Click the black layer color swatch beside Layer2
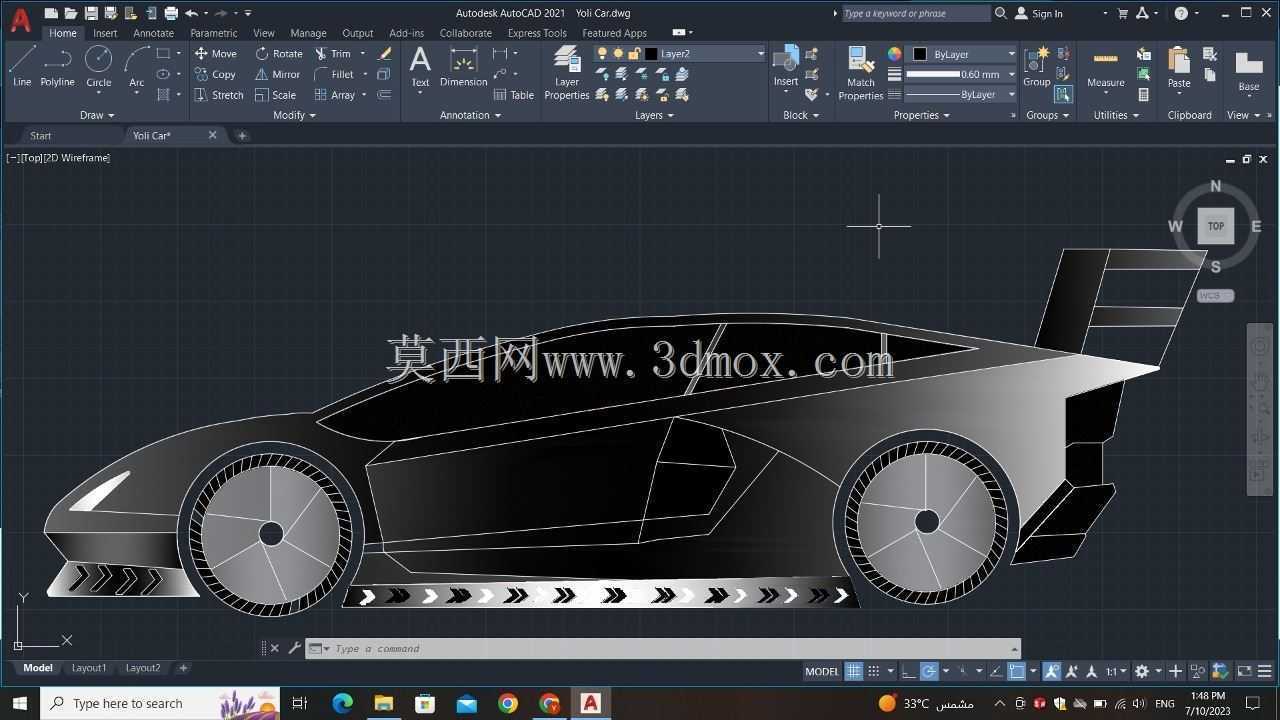The height and width of the screenshot is (720, 1280). (x=651, y=54)
